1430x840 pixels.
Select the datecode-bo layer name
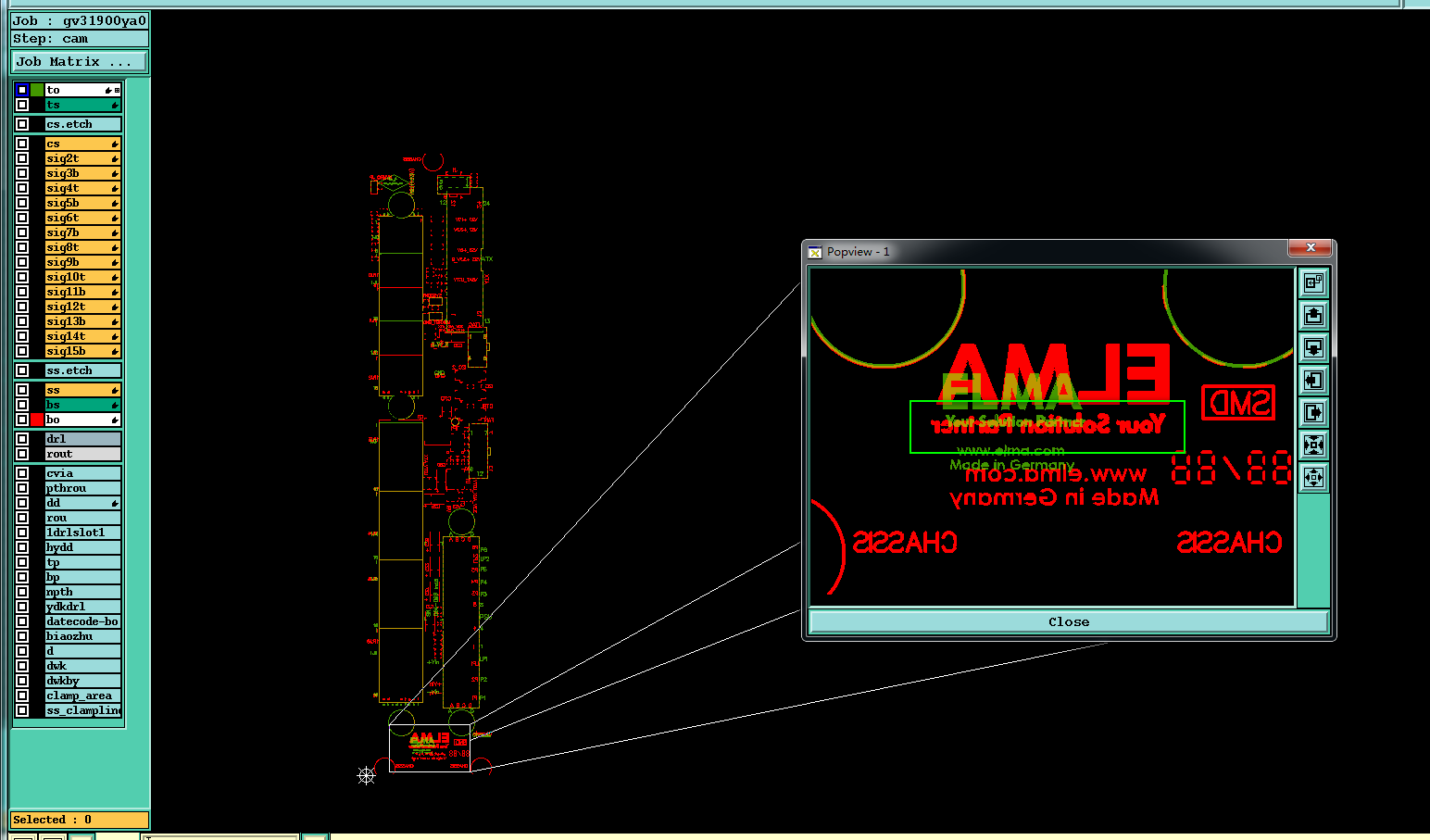tap(82, 621)
